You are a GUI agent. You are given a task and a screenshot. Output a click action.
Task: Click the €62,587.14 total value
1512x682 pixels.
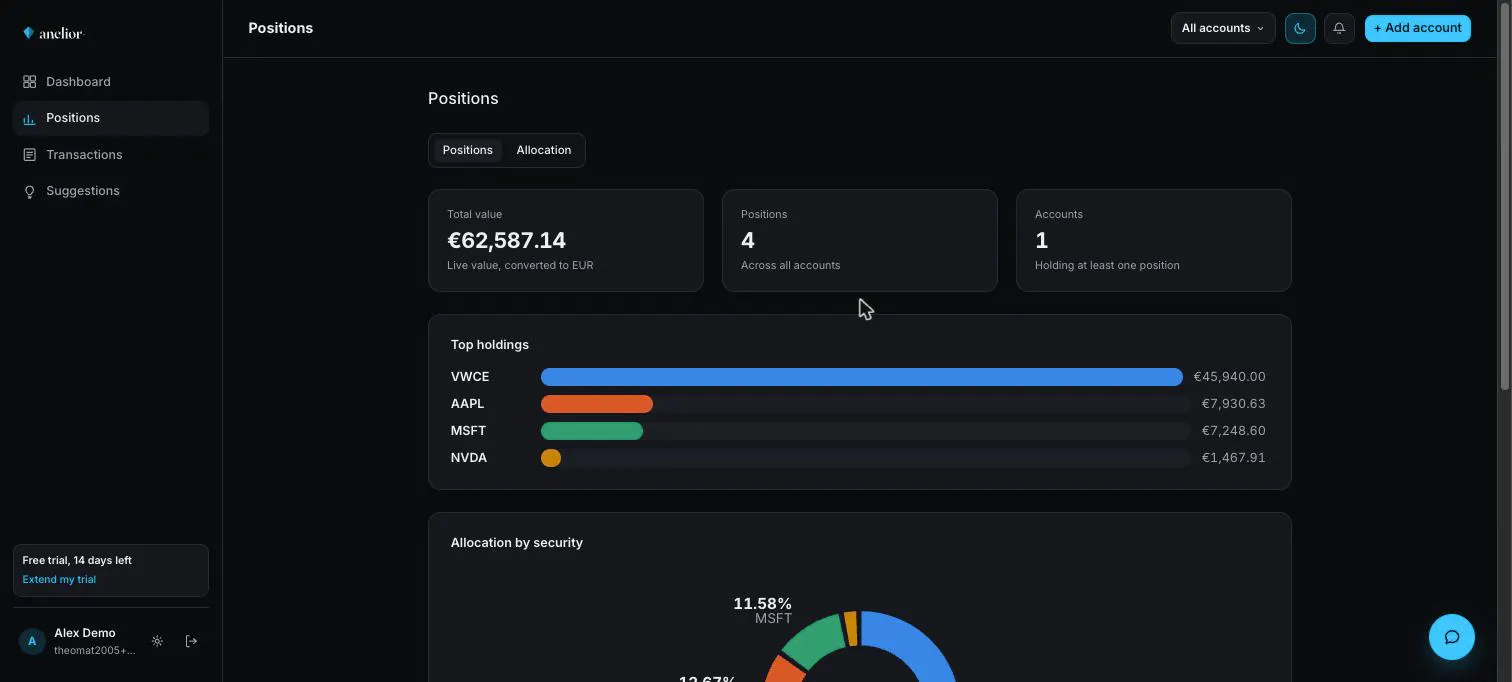[x=506, y=241]
